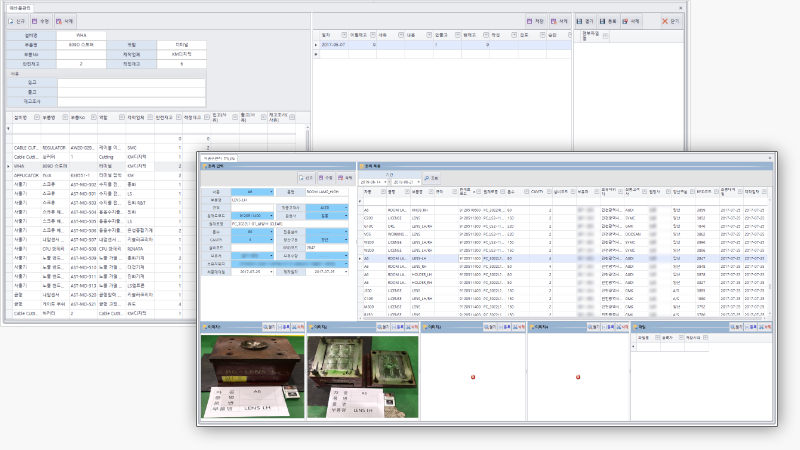Click 열기 in the first image panel header
Viewport: 800px width, 450px height.
click(269, 327)
